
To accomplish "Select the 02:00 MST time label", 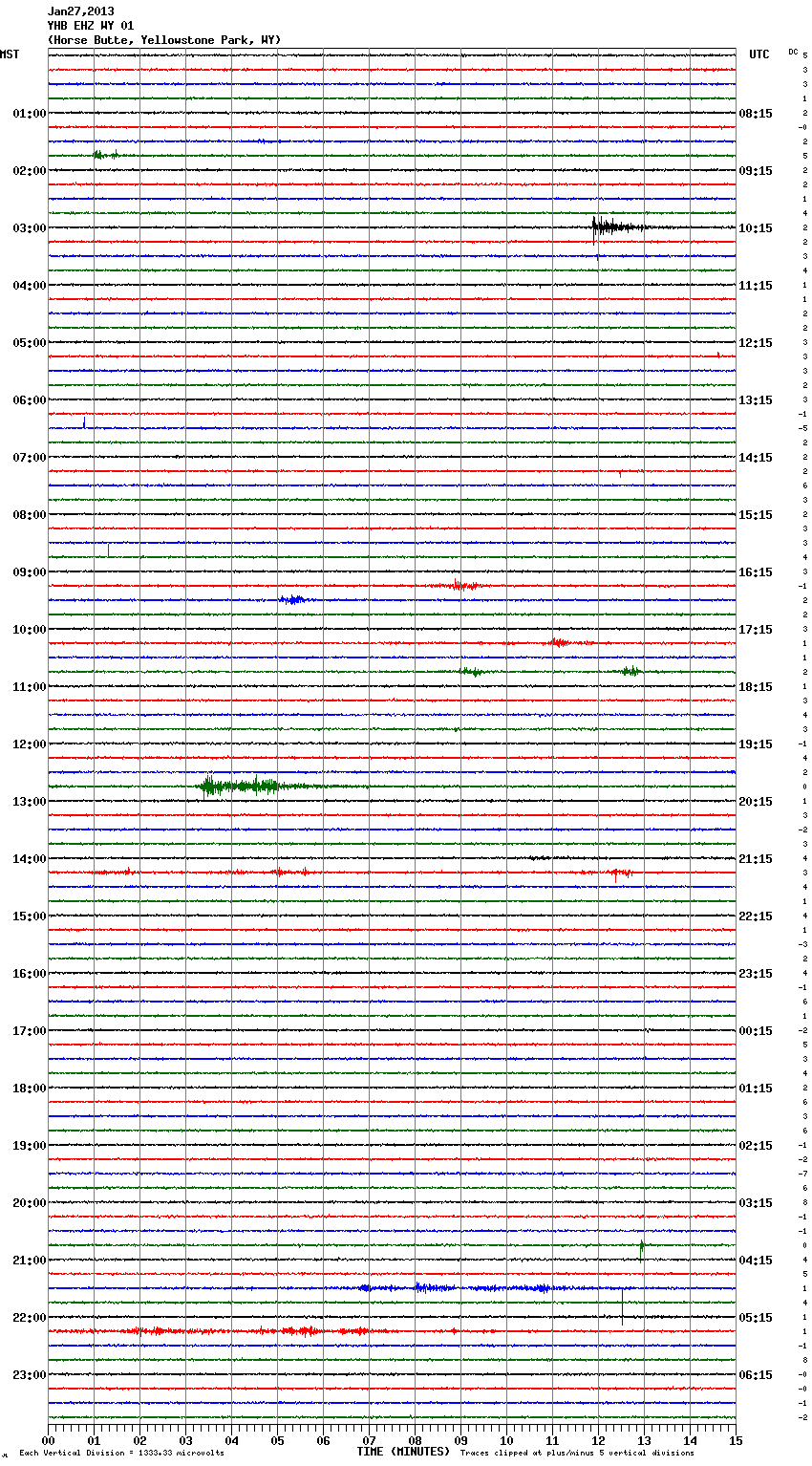I will [30, 171].
